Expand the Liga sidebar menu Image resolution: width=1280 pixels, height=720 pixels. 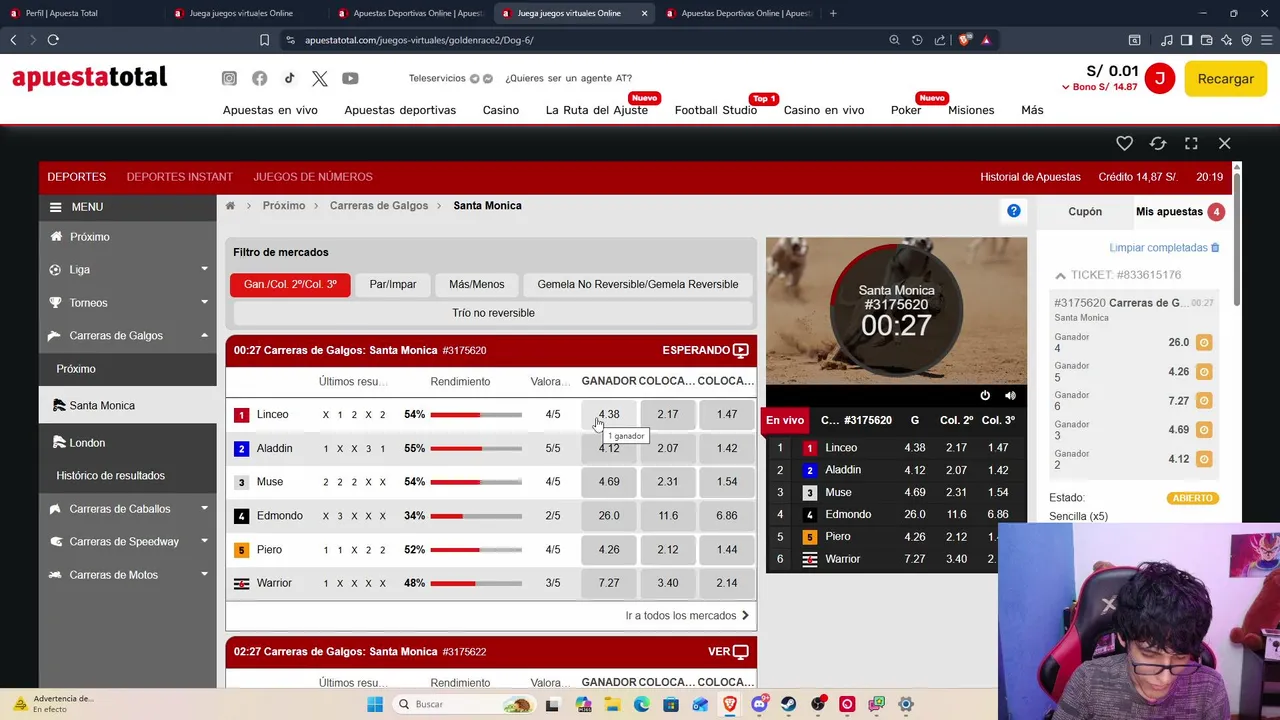(x=127, y=270)
